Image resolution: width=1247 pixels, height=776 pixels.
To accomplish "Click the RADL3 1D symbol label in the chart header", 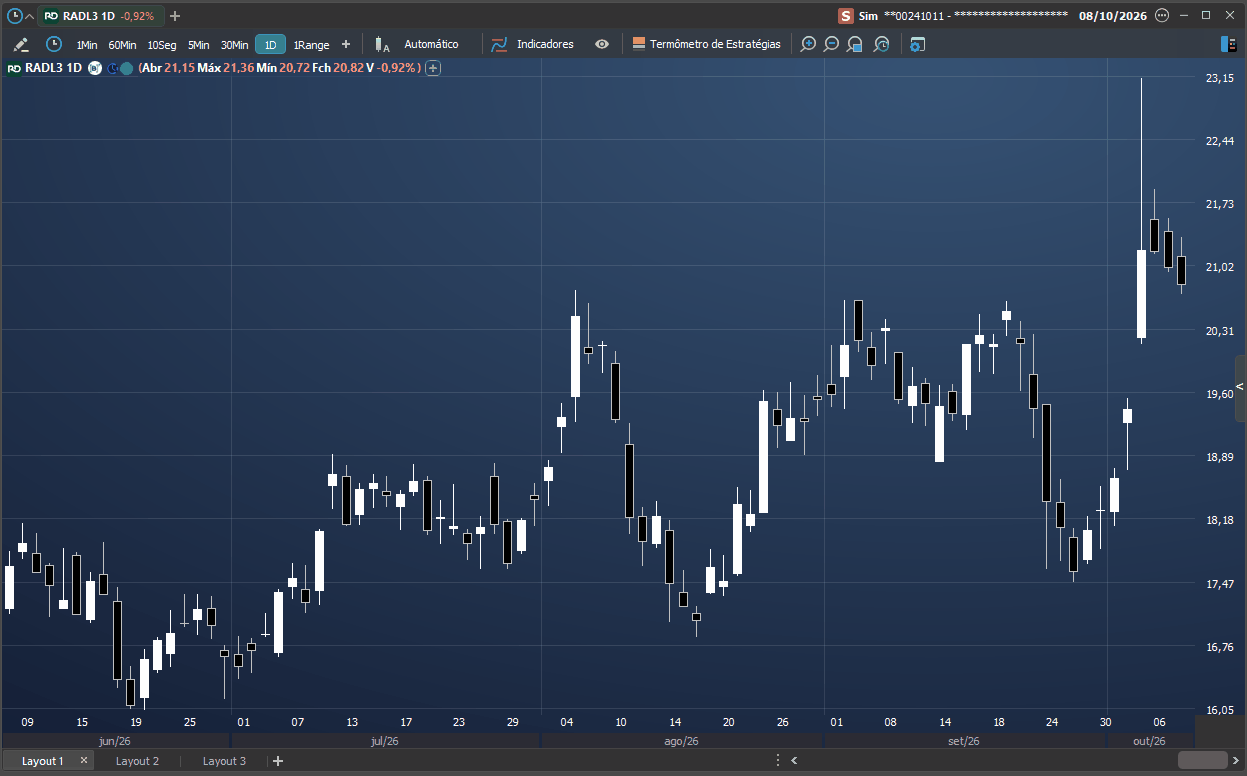I will (x=53, y=68).
